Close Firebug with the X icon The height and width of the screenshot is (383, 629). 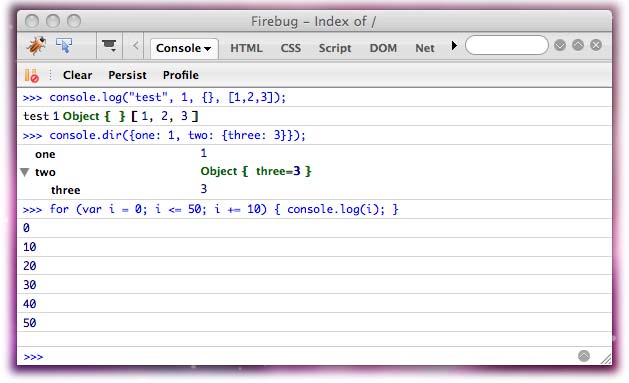(x=596, y=45)
